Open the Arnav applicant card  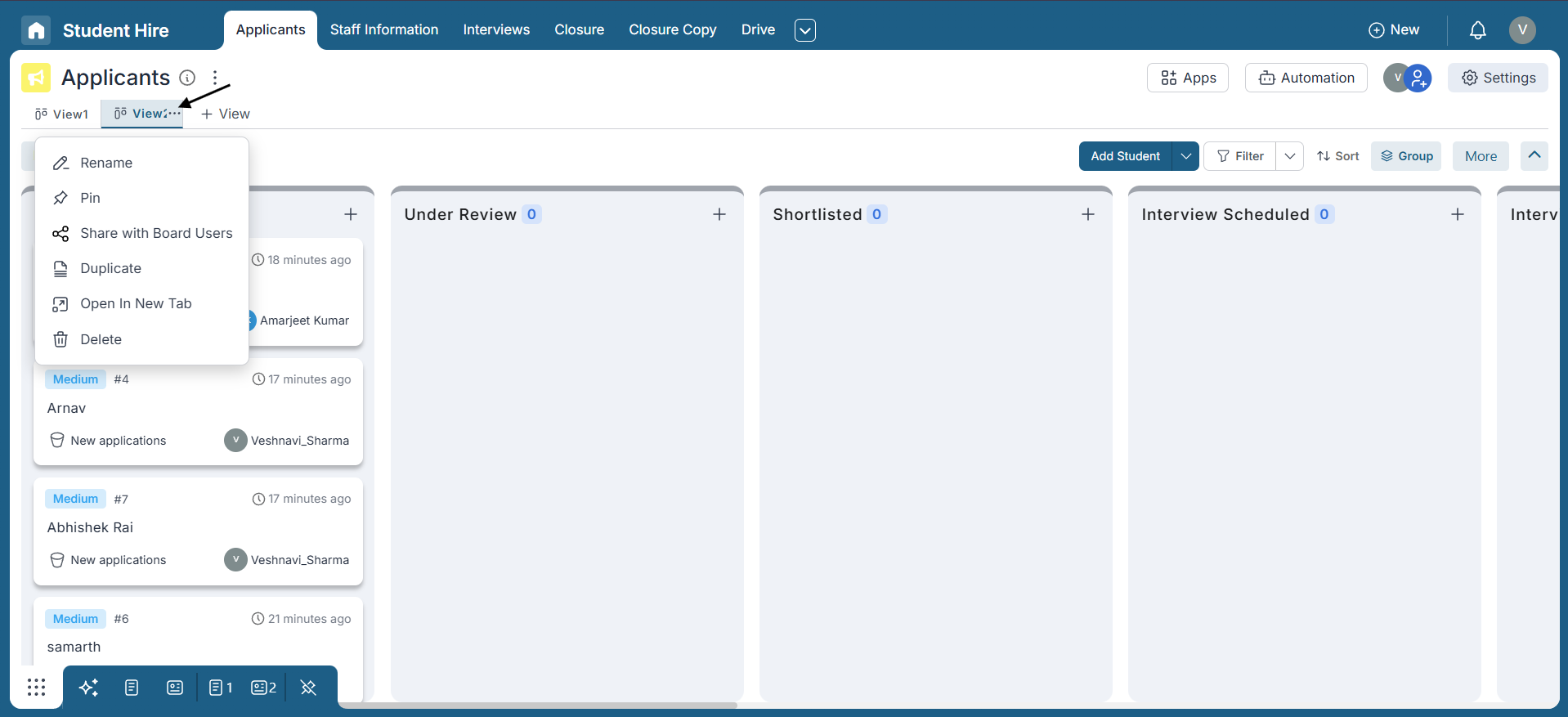point(198,411)
